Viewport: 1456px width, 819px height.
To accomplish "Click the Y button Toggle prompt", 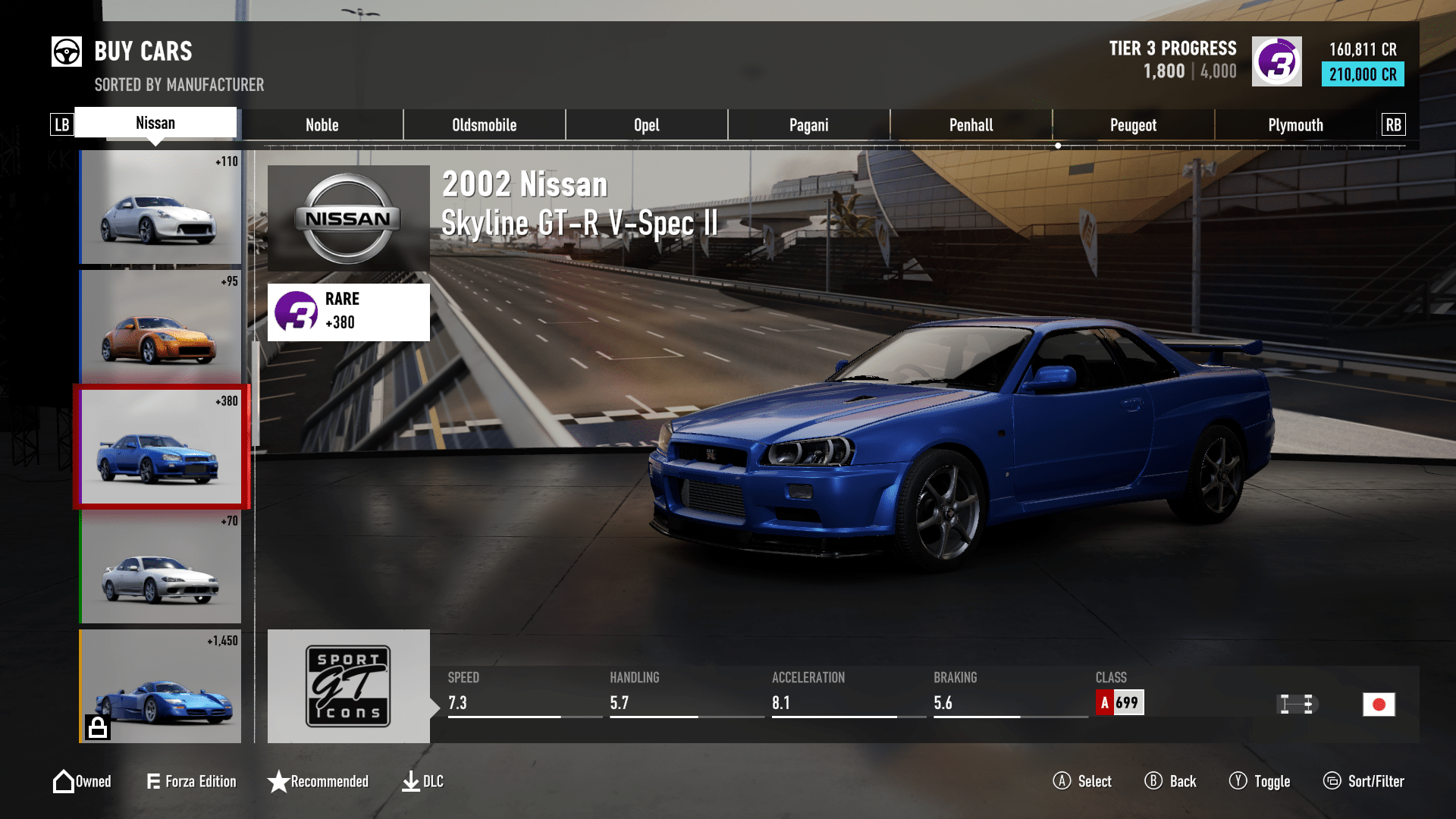I will (1260, 781).
